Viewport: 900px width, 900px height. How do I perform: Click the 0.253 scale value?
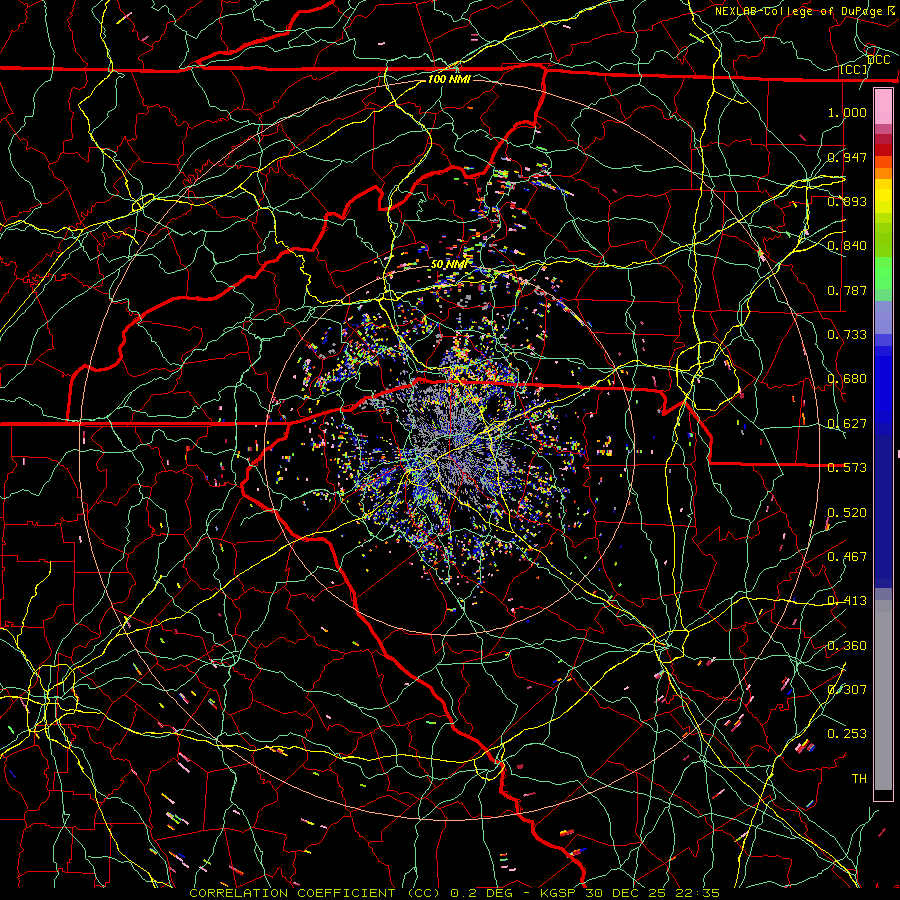tap(847, 734)
